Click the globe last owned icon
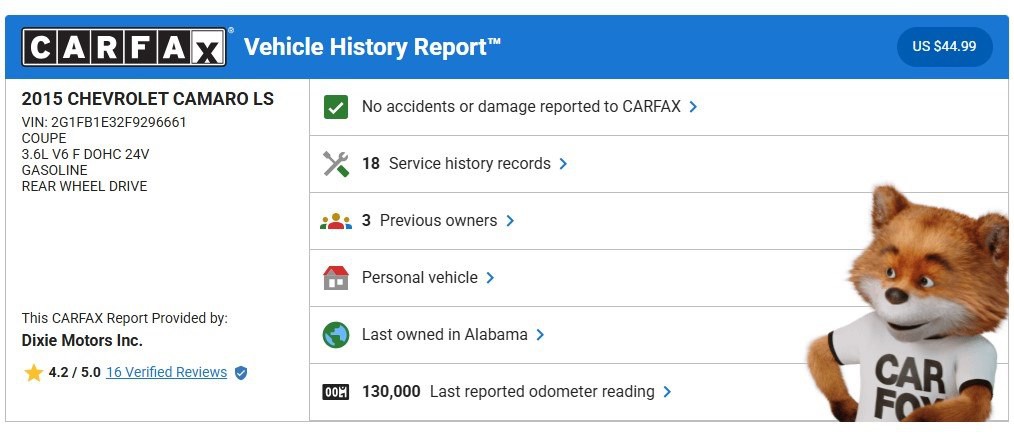Image resolution: width=1014 pixels, height=437 pixels. tap(336, 335)
